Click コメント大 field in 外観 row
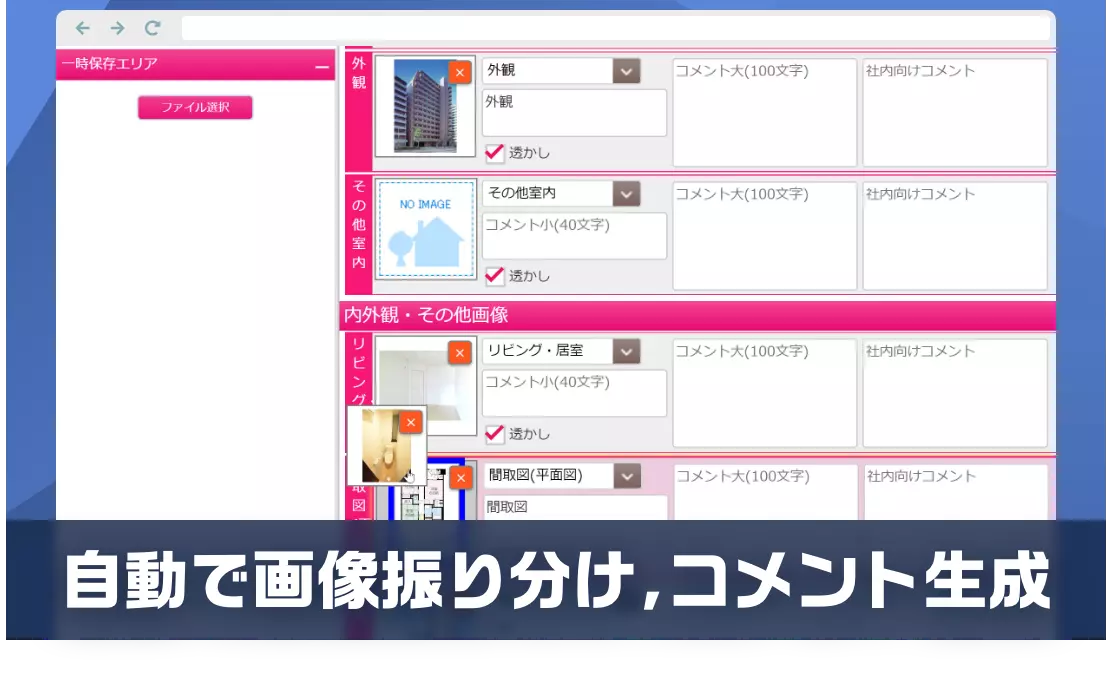The image size is (1112, 676). 764,112
